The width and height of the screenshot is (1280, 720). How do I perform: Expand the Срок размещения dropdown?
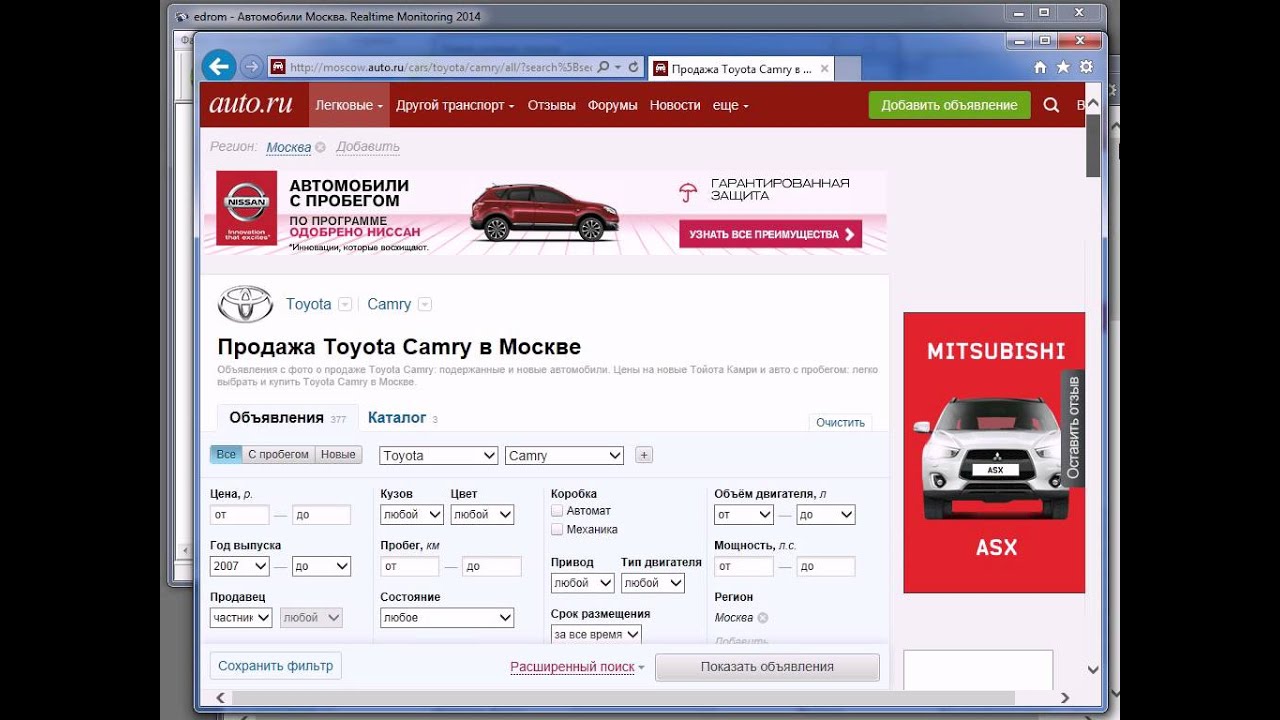(x=596, y=634)
